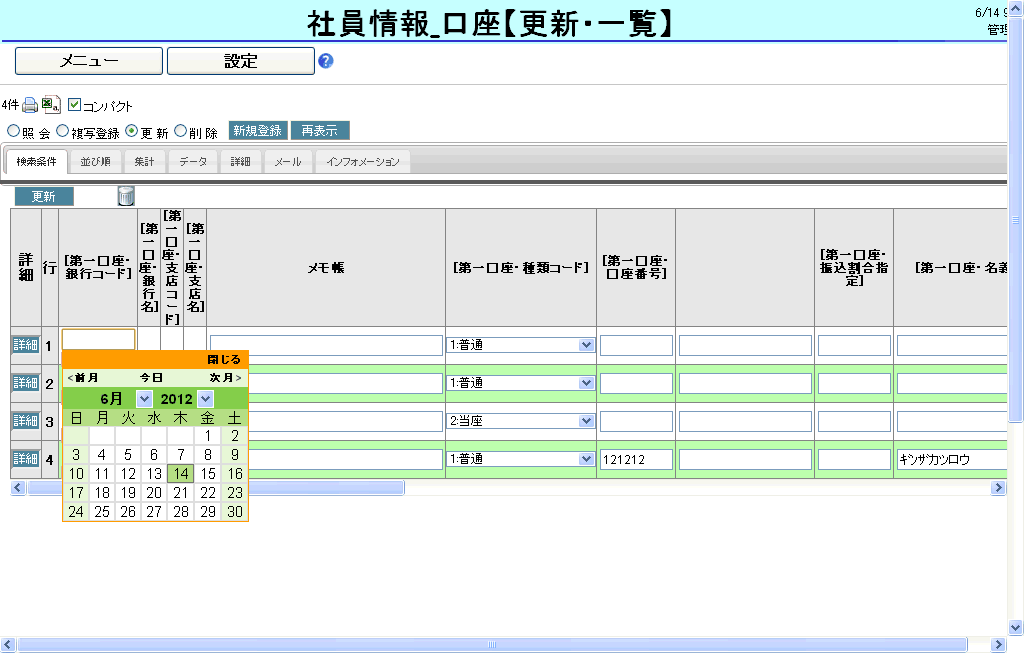Click the table's horizontal scrollbar right arrow
Viewport: 1024px width, 653px height.
(997, 488)
